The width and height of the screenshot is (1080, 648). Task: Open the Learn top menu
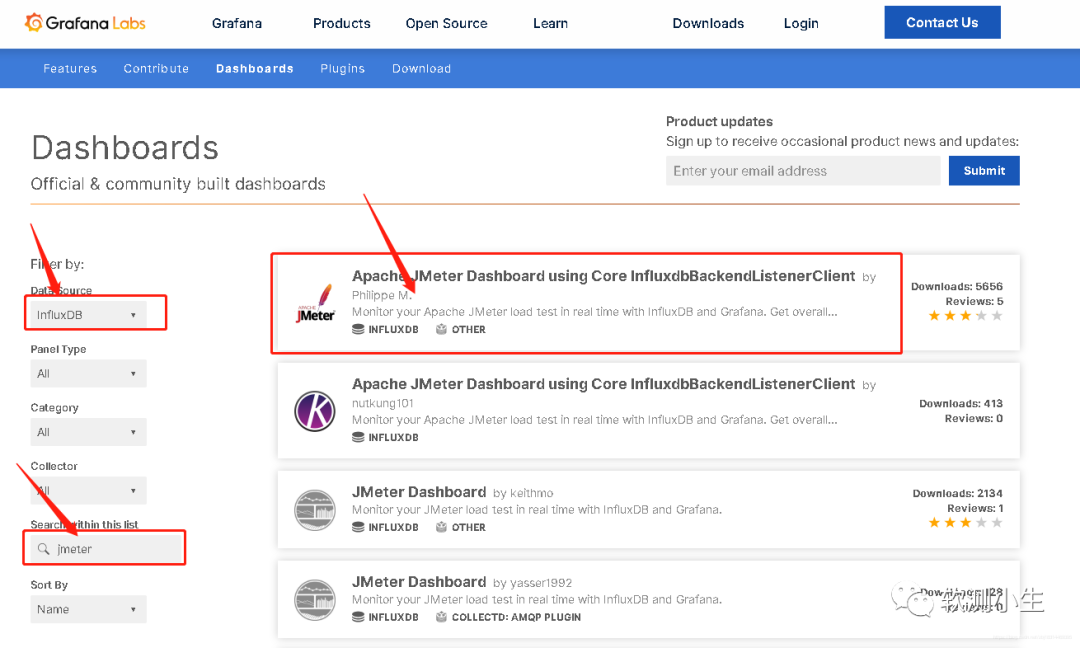click(550, 23)
